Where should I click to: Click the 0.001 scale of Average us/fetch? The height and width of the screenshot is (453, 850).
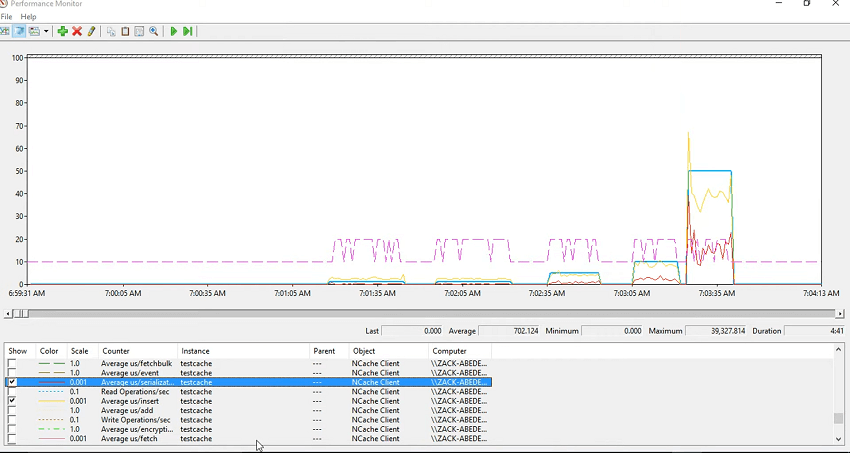pyautogui.click(x=78, y=438)
